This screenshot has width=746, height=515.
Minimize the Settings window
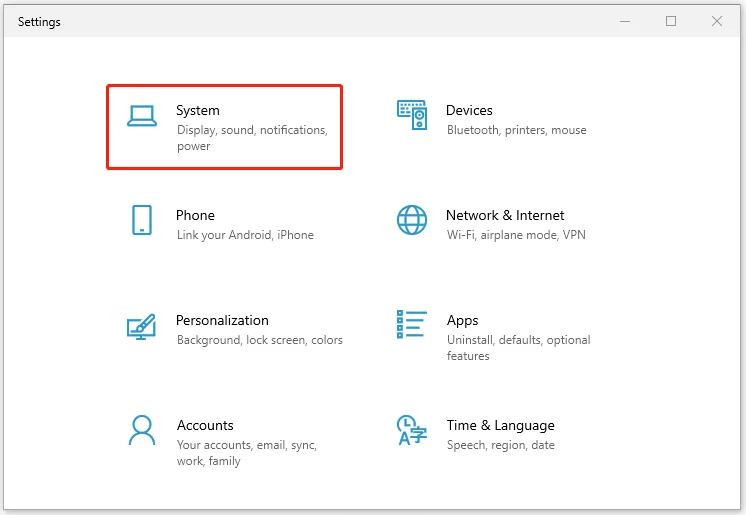pyautogui.click(x=625, y=21)
